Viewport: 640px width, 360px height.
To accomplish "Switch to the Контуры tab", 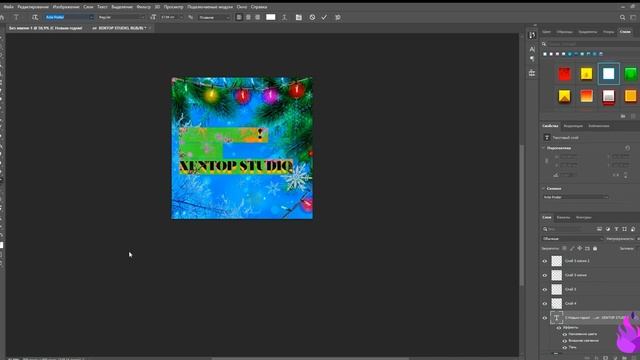I will tap(583, 218).
